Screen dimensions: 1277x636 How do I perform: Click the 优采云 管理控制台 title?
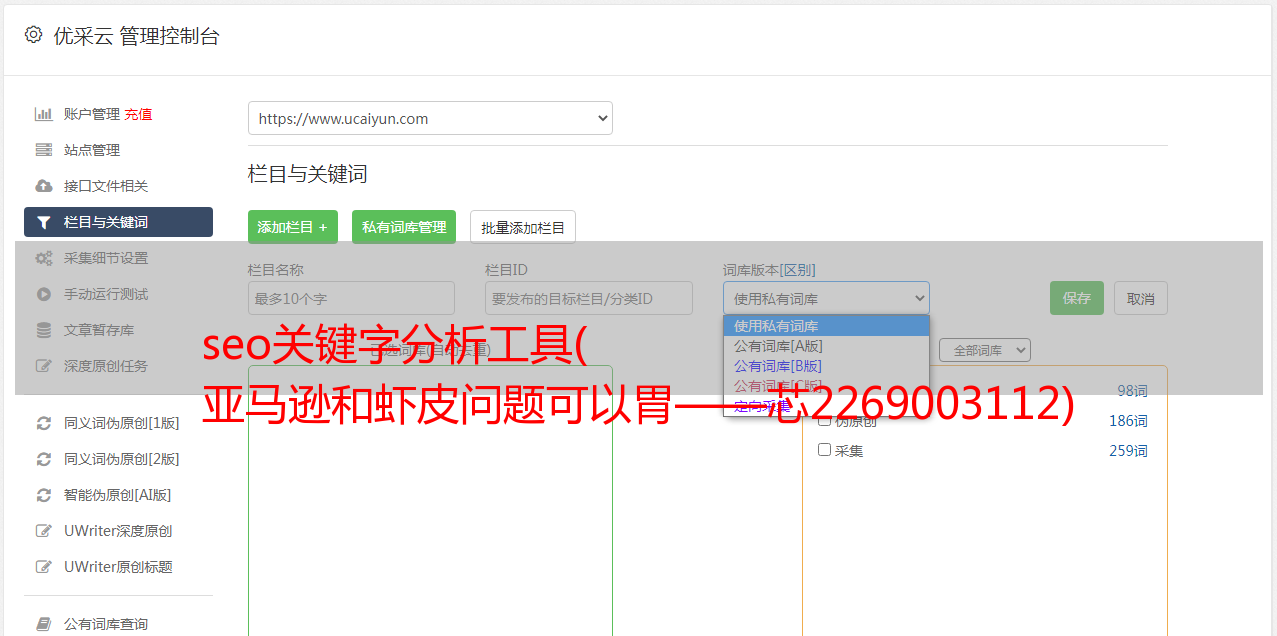pos(136,36)
